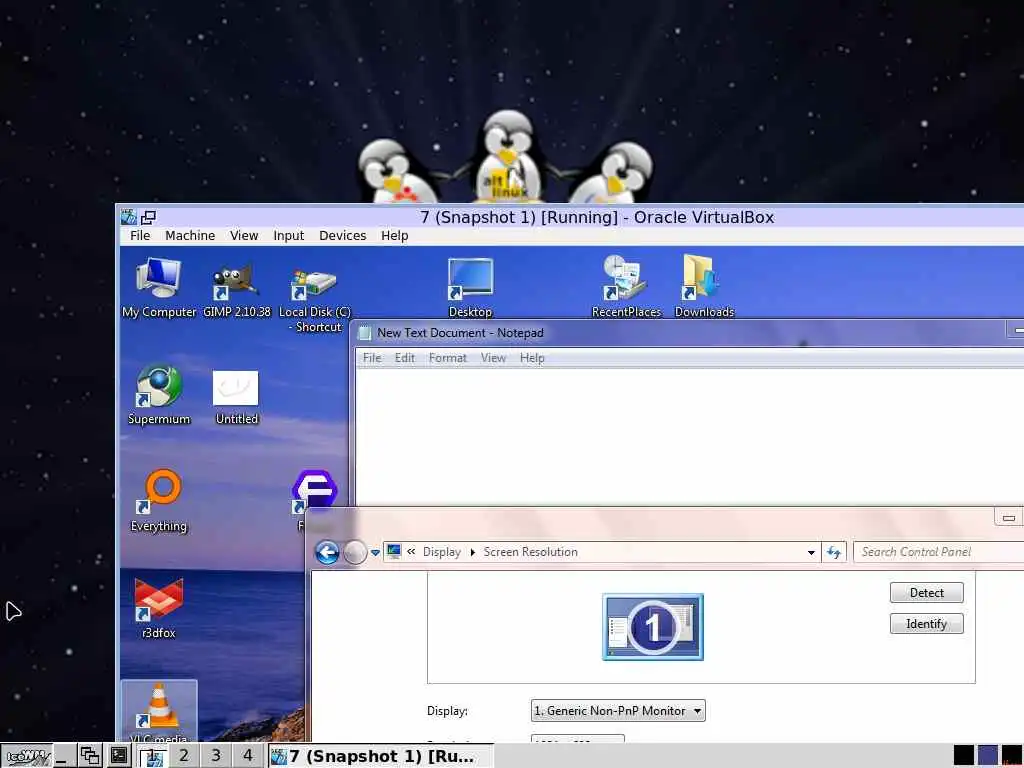Open VirtualBox View menu

click(x=244, y=236)
